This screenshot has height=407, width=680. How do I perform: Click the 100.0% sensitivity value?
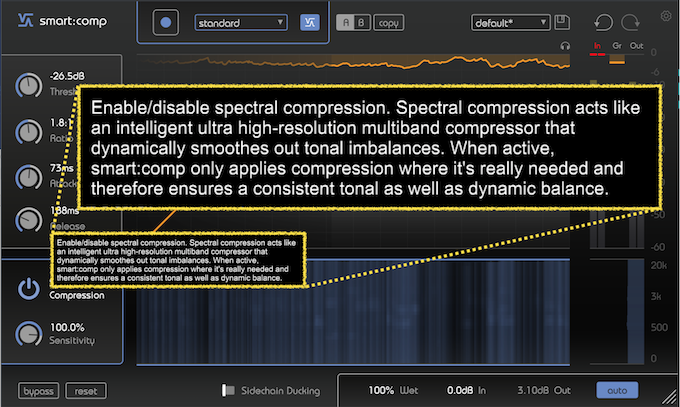67,327
